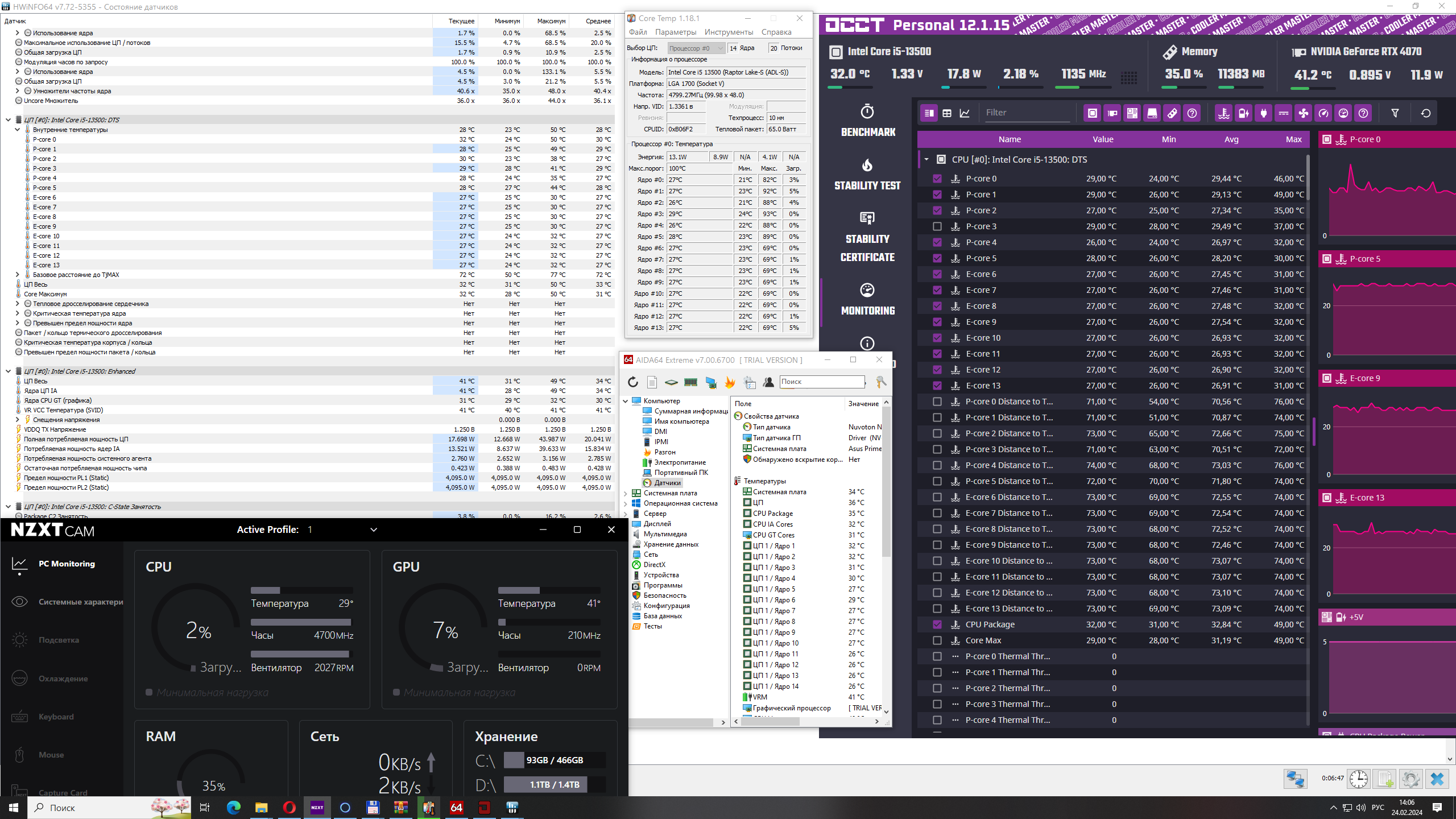Expand Системная плата tree node in AIDA64
Screen dimensions: 1456x819
626,493
